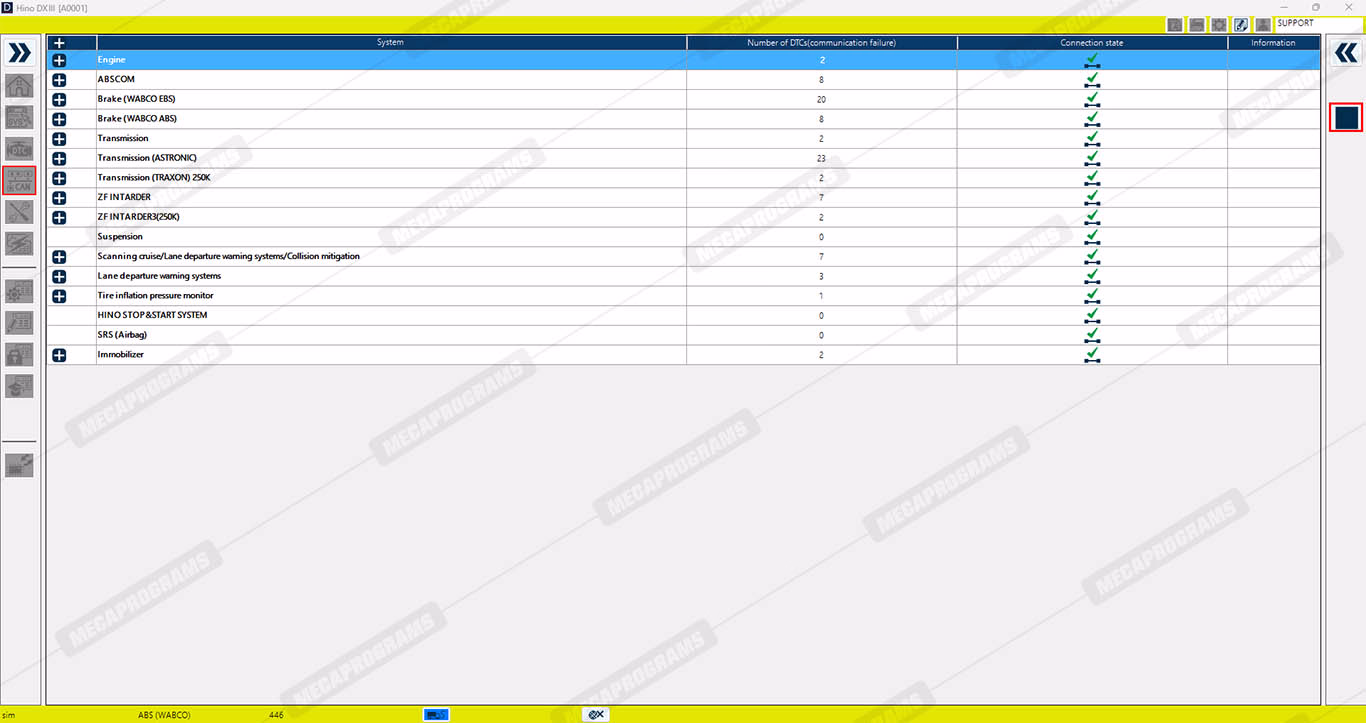Expand the ABSCOM row
Image resolution: width=1366 pixels, height=723 pixels.
(59, 80)
